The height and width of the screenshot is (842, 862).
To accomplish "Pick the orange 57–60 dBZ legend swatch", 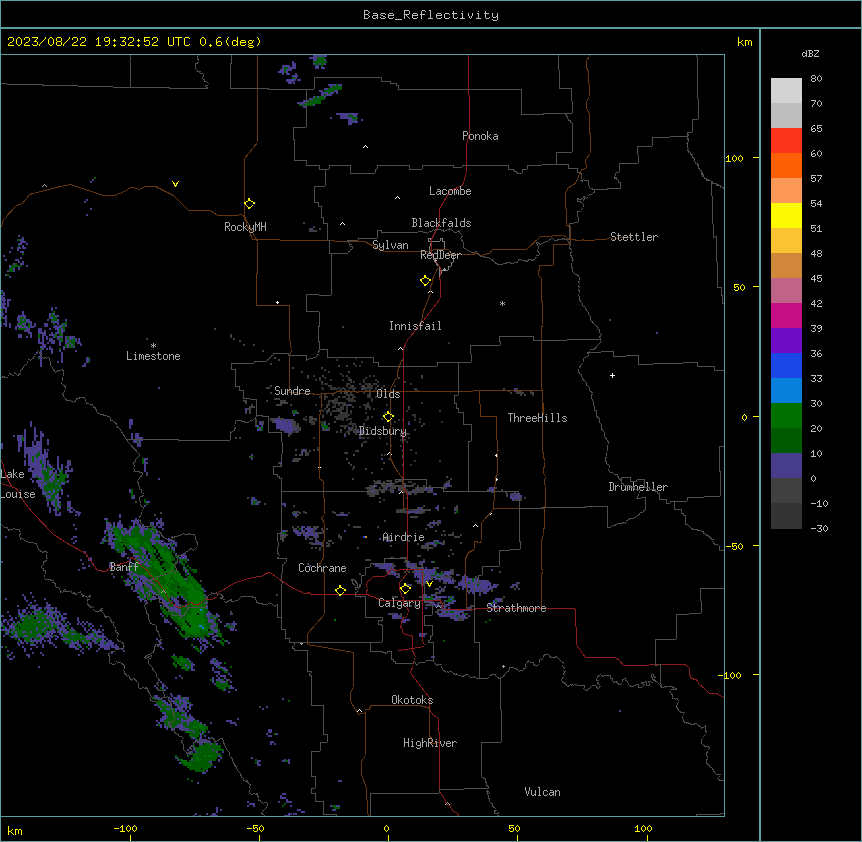I will [x=786, y=165].
